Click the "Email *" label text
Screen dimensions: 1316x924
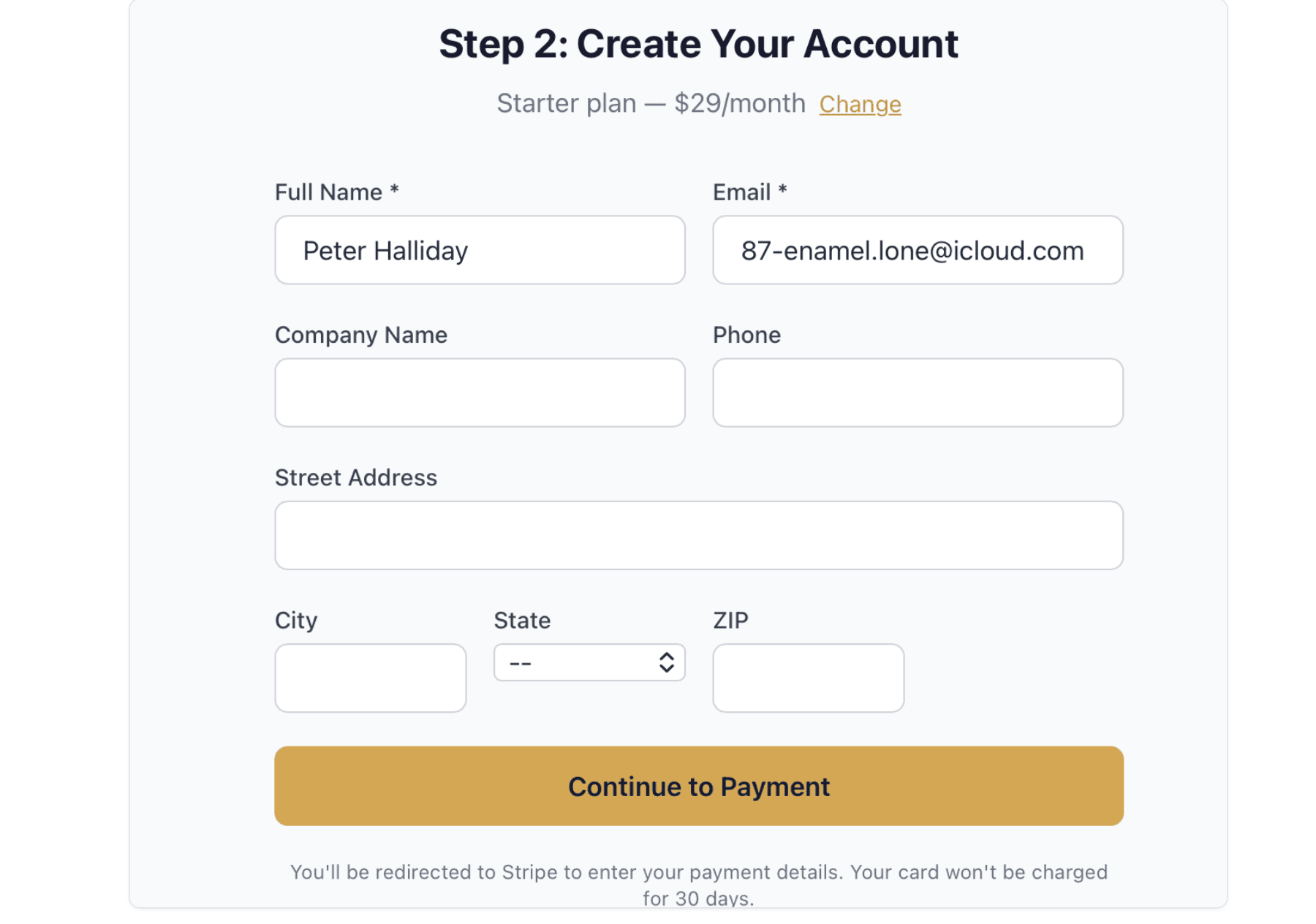click(749, 192)
